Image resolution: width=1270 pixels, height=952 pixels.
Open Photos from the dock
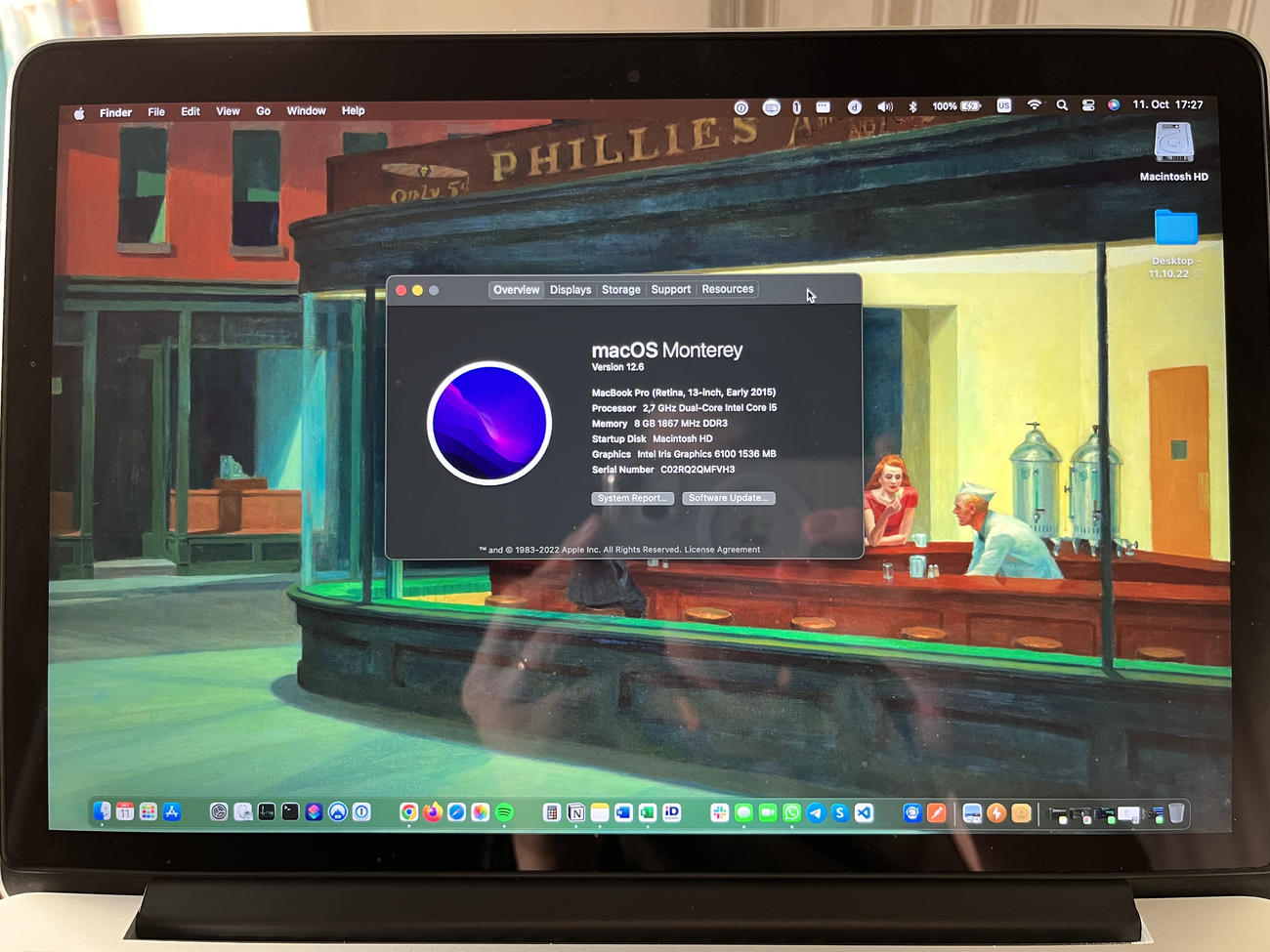pos(481,811)
